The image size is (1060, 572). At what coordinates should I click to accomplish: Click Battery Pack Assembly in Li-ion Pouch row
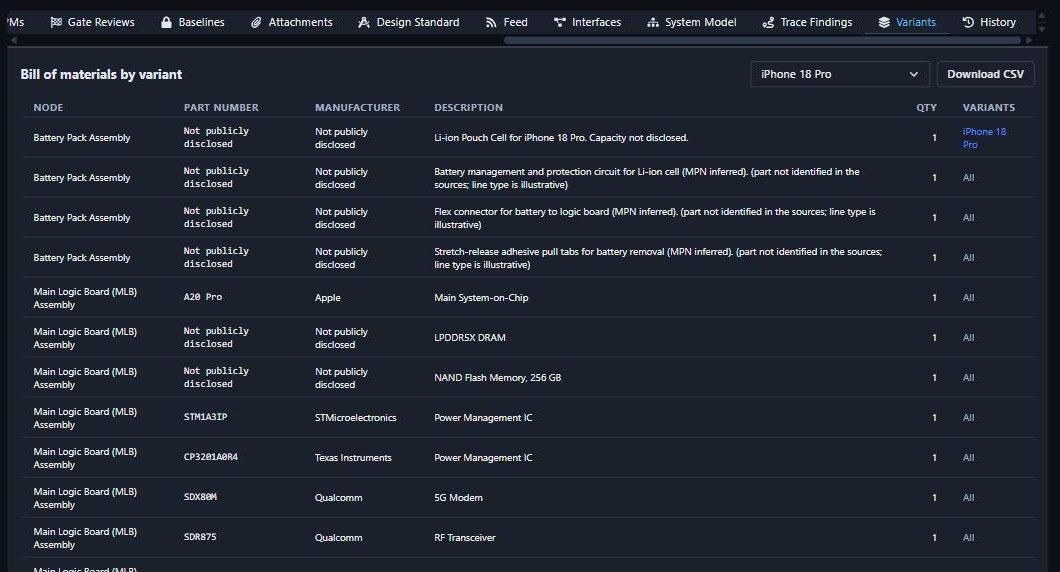pyautogui.click(x=82, y=138)
